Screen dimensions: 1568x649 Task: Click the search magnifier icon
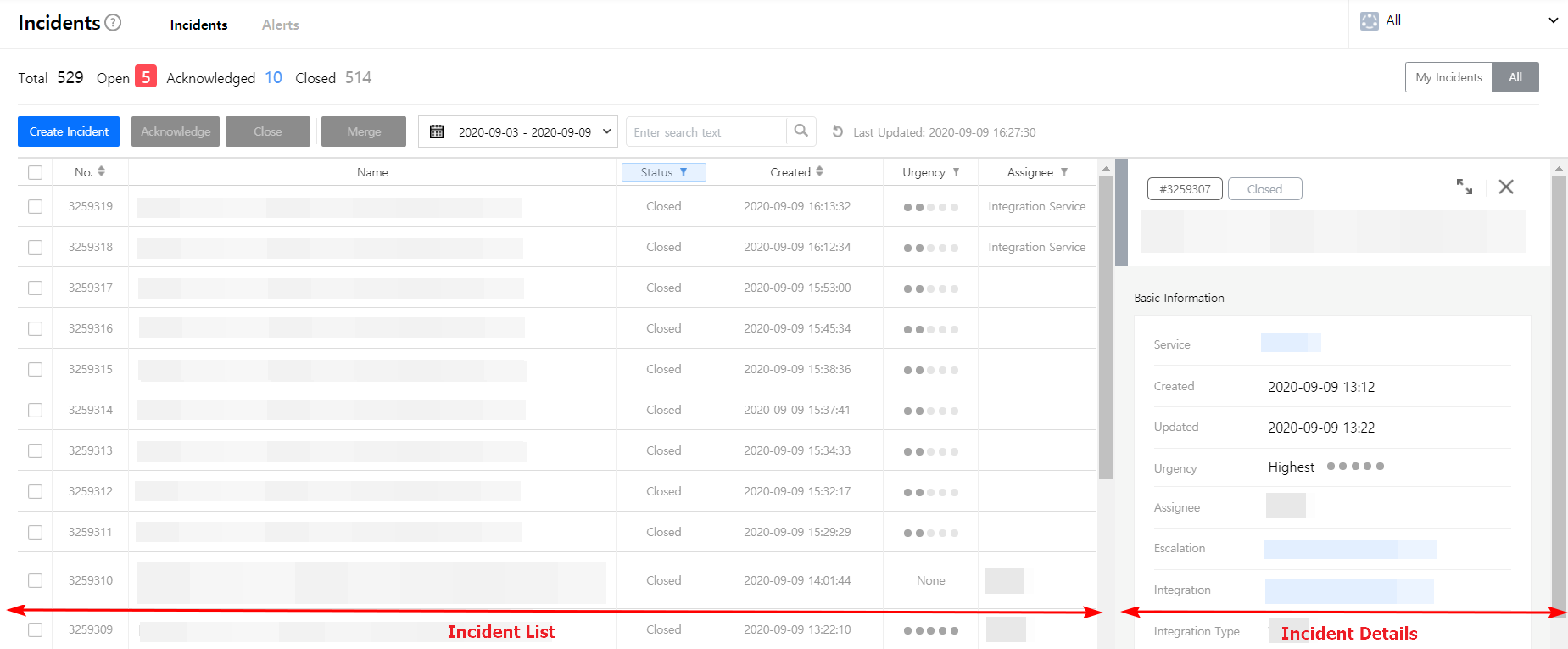(x=801, y=131)
